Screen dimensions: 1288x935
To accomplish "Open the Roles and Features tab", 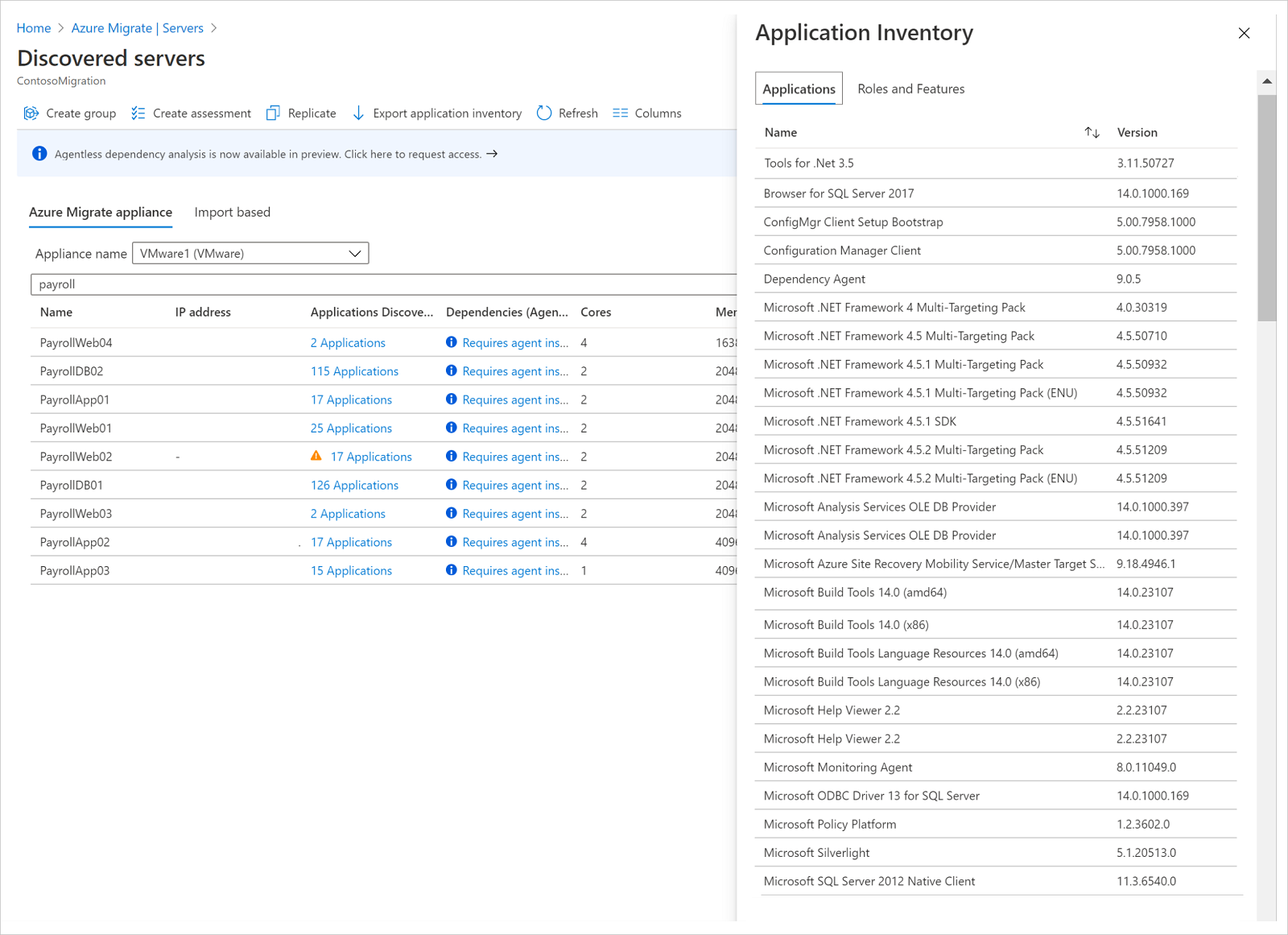I will (x=910, y=89).
